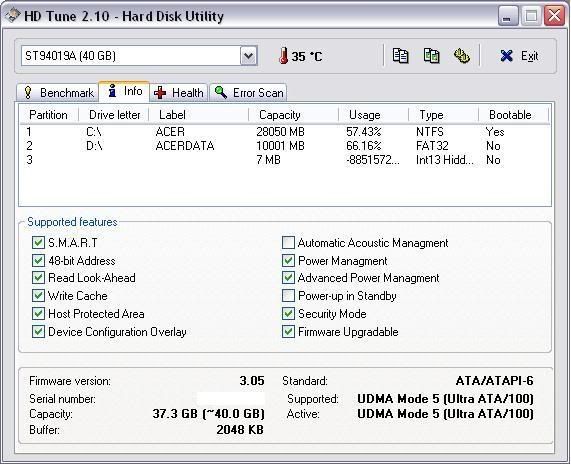The height and width of the screenshot is (466, 571).
Task: Click the Int13 Hidd... type cell
Action: click(445, 159)
